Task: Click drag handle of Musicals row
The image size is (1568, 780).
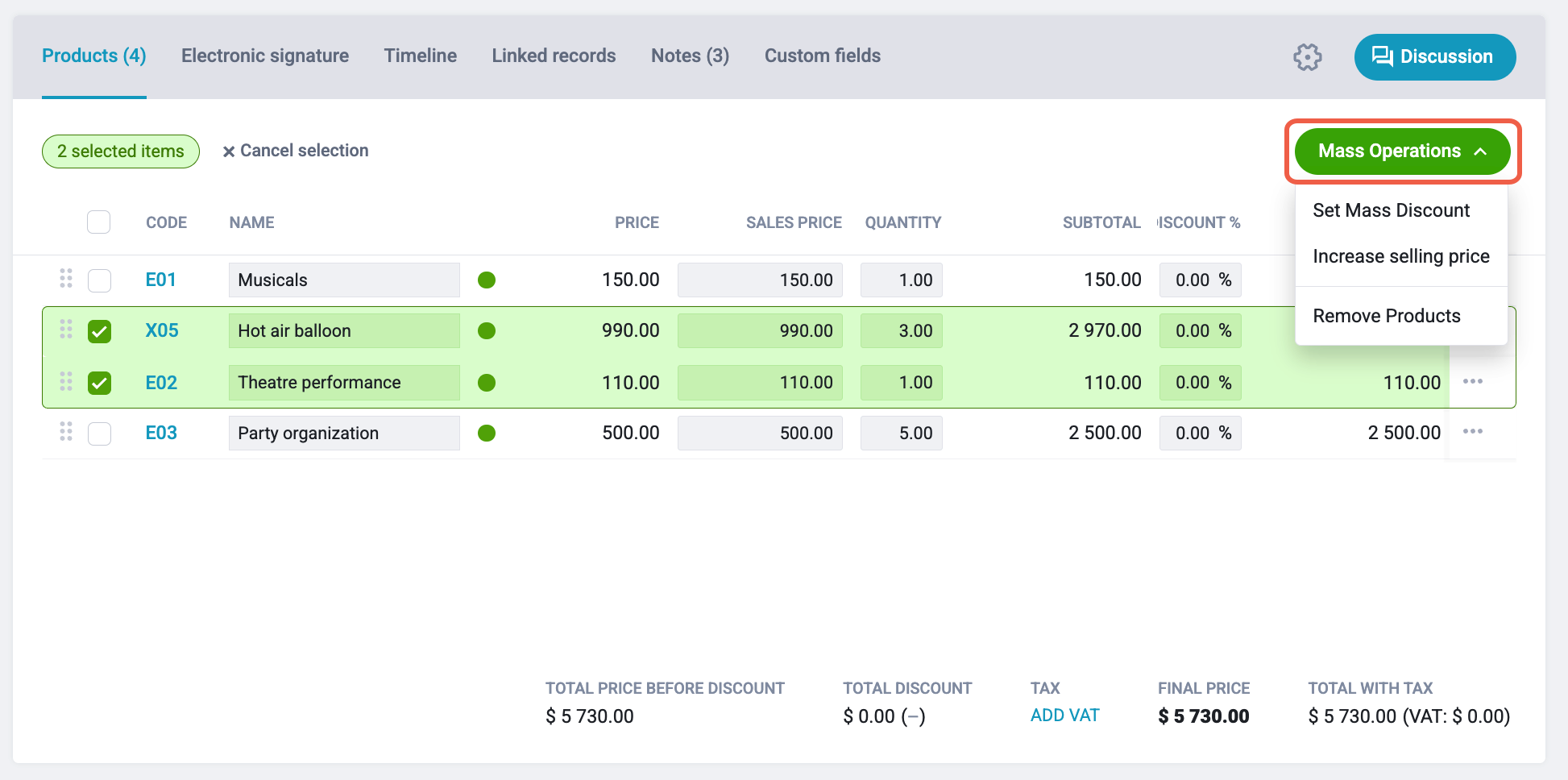Action: [66, 279]
